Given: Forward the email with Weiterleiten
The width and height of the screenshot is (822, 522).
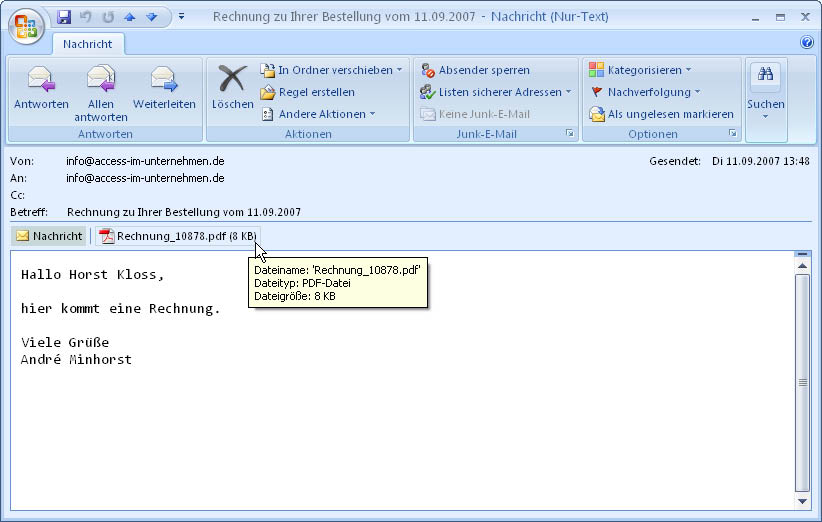Looking at the screenshot, I should click(164, 89).
